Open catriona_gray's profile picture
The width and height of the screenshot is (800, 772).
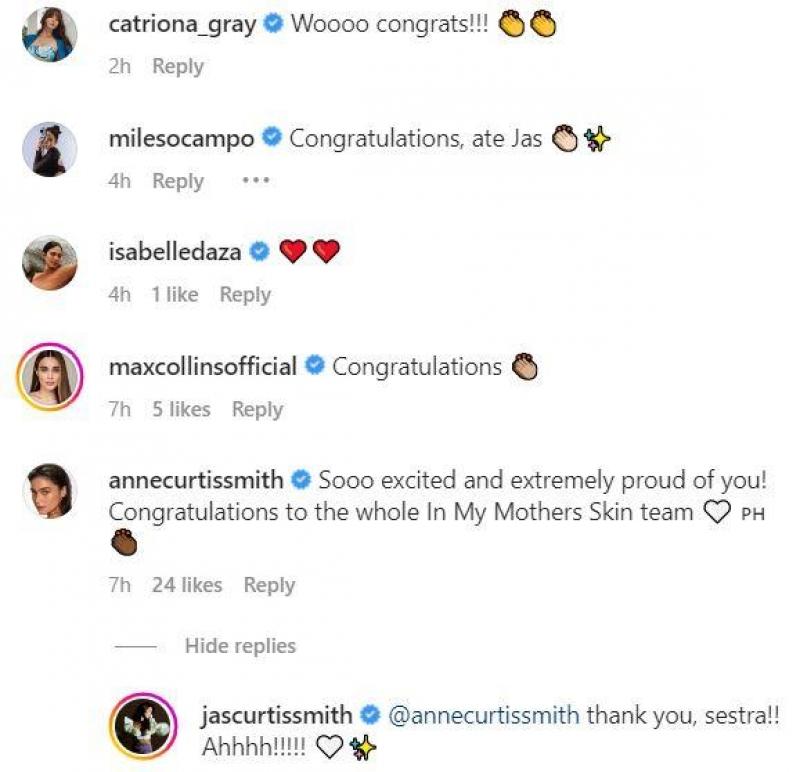click(x=49, y=35)
